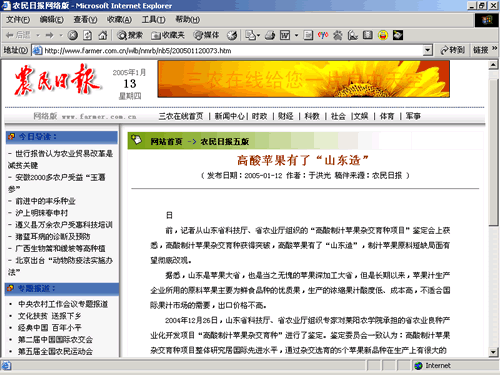Open the Favorites (收藏) menu

coord(119,20)
